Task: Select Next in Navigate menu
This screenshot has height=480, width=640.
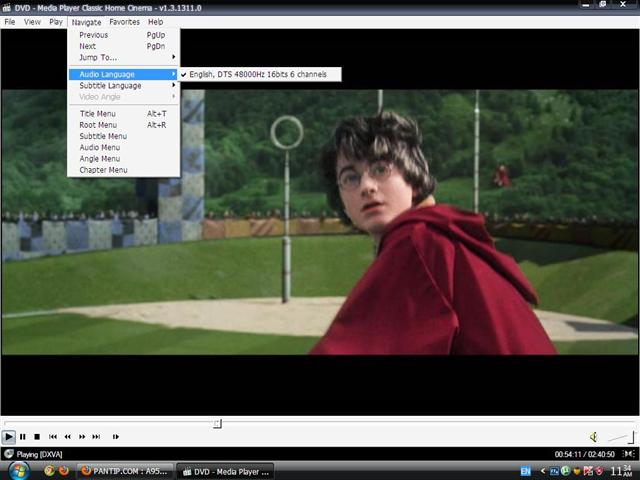Action: tap(124, 46)
